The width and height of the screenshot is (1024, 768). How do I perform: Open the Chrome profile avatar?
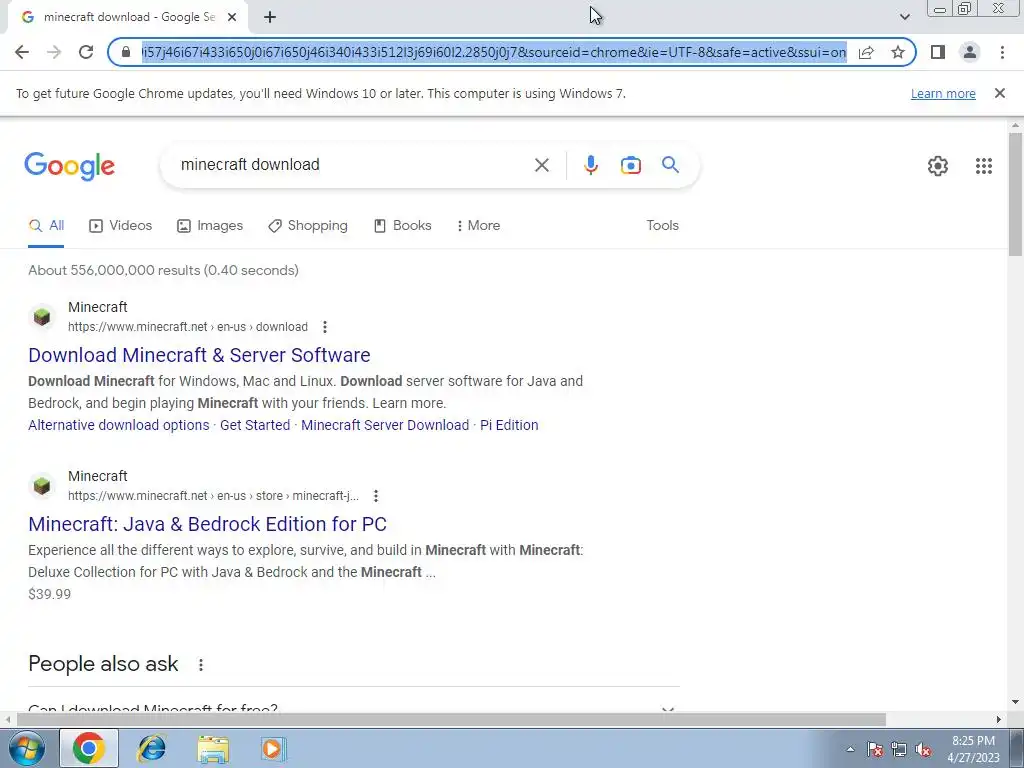coord(970,52)
